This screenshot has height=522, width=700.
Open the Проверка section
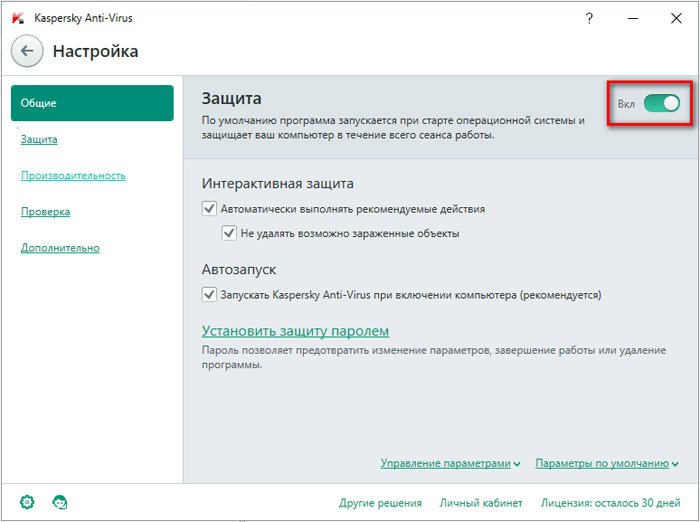pyautogui.click(x=46, y=212)
